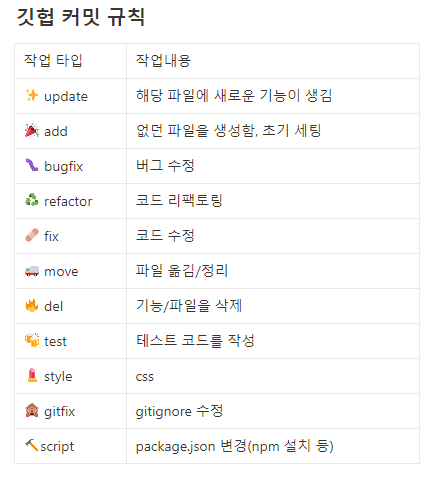Click the beer mugs emoji next to test
The width and height of the screenshot is (446, 481).
pos(32,340)
